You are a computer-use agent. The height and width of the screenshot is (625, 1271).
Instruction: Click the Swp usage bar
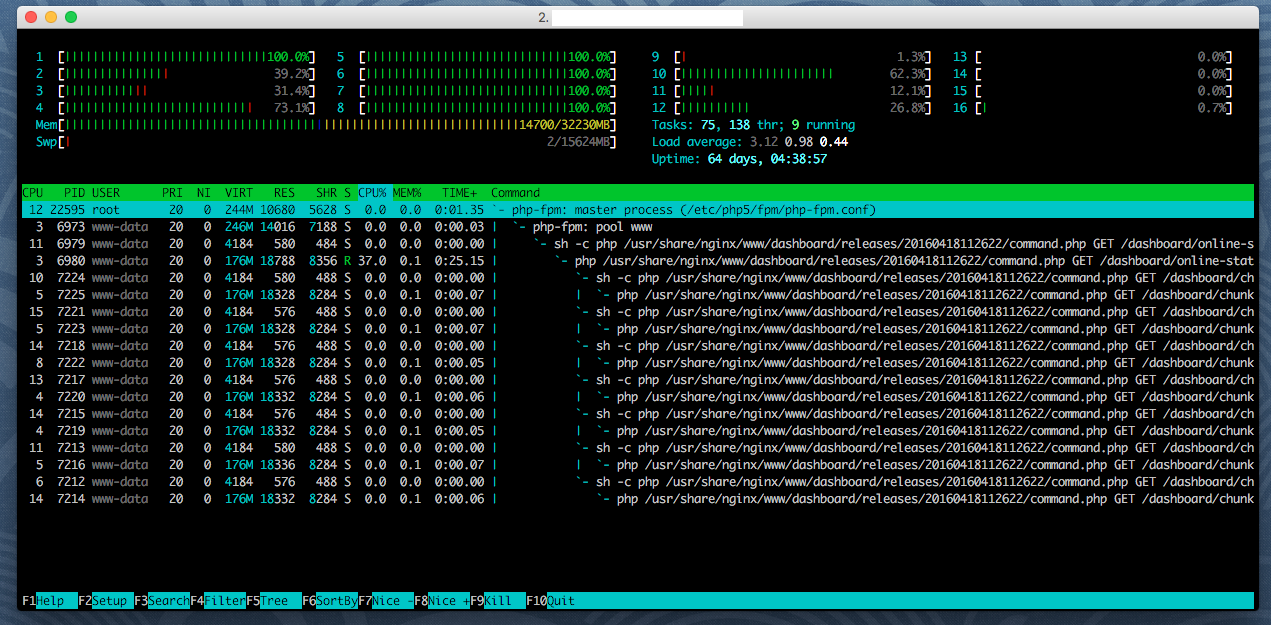tap(325, 142)
